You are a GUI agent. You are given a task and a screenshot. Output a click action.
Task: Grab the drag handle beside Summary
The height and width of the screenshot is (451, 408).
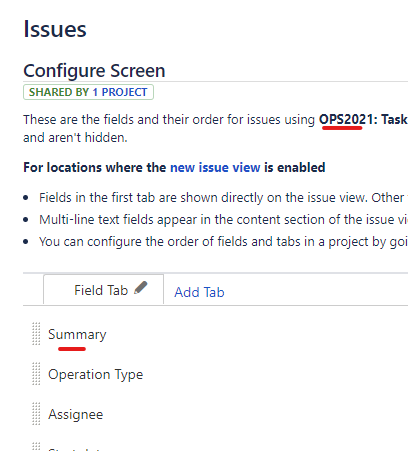[36, 334]
